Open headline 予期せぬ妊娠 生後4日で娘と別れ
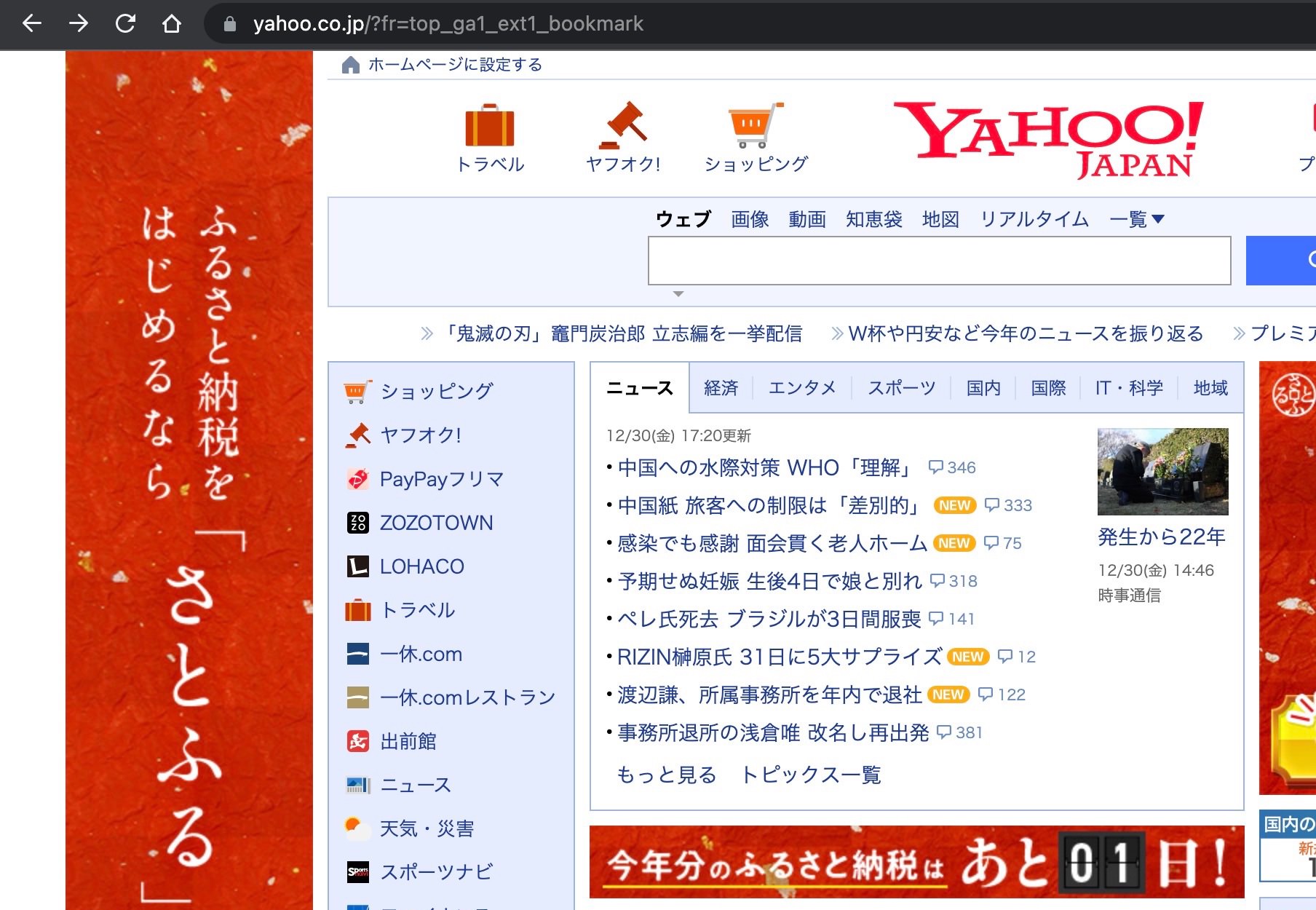1316x910 pixels. click(x=769, y=581)
